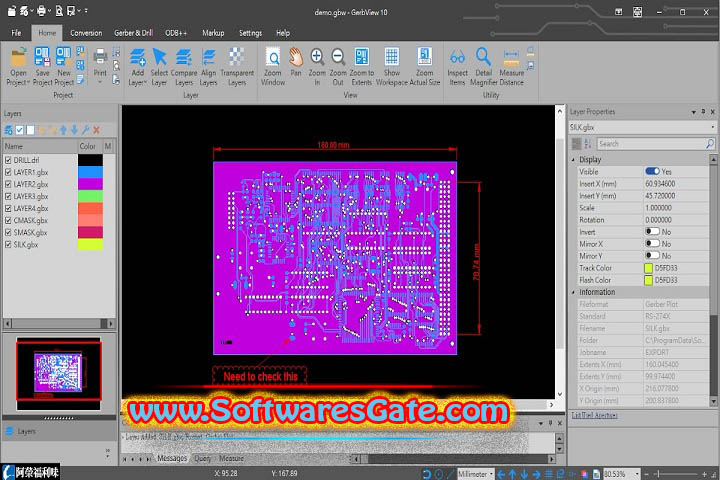Open the ODB++ ribbon tab

click(176, 33)
